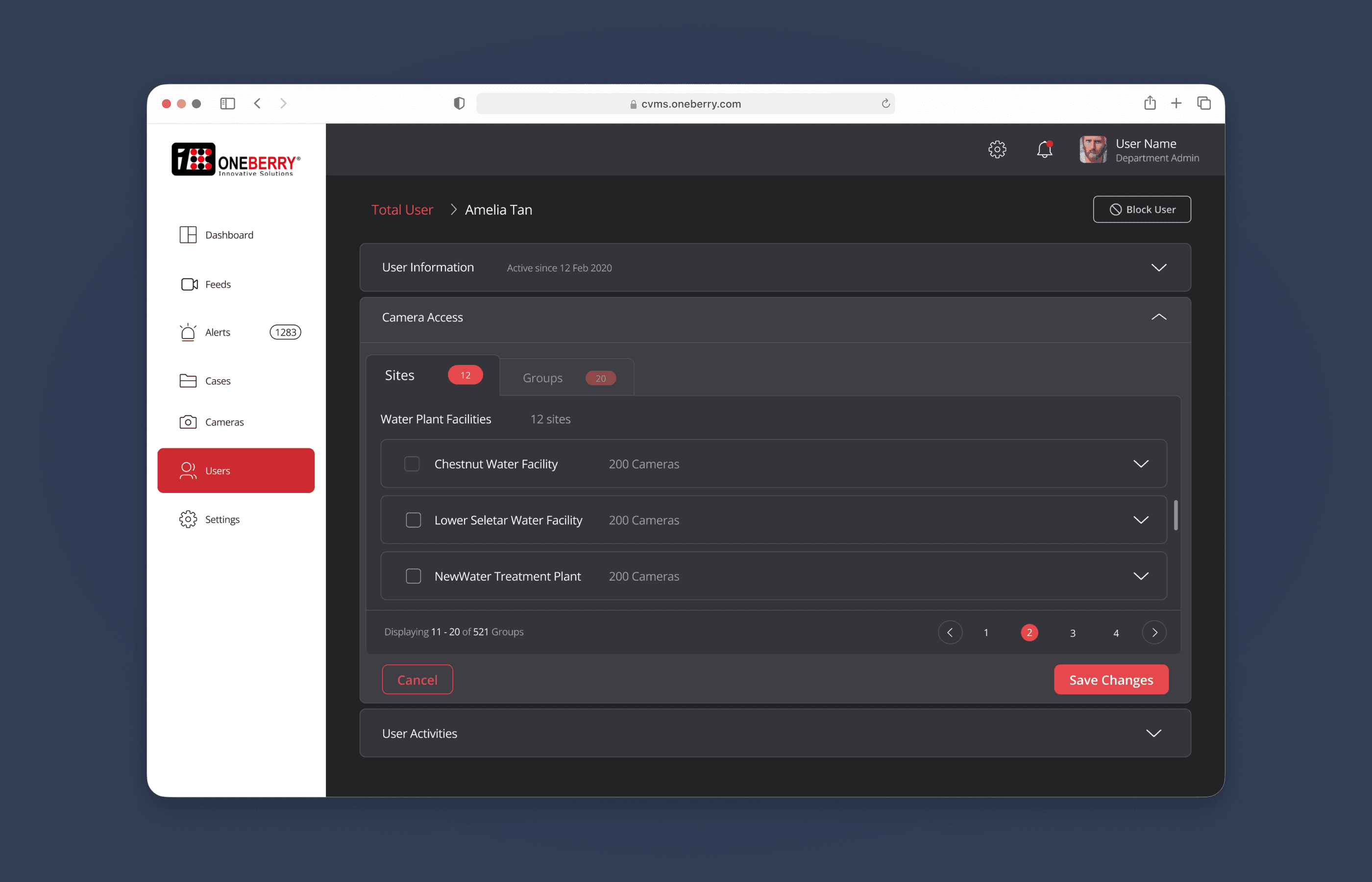Viewport: 1372px width, 882px height.
Task: Check the NewWater Treatment Plant checkbox
Action: (413, 576)
